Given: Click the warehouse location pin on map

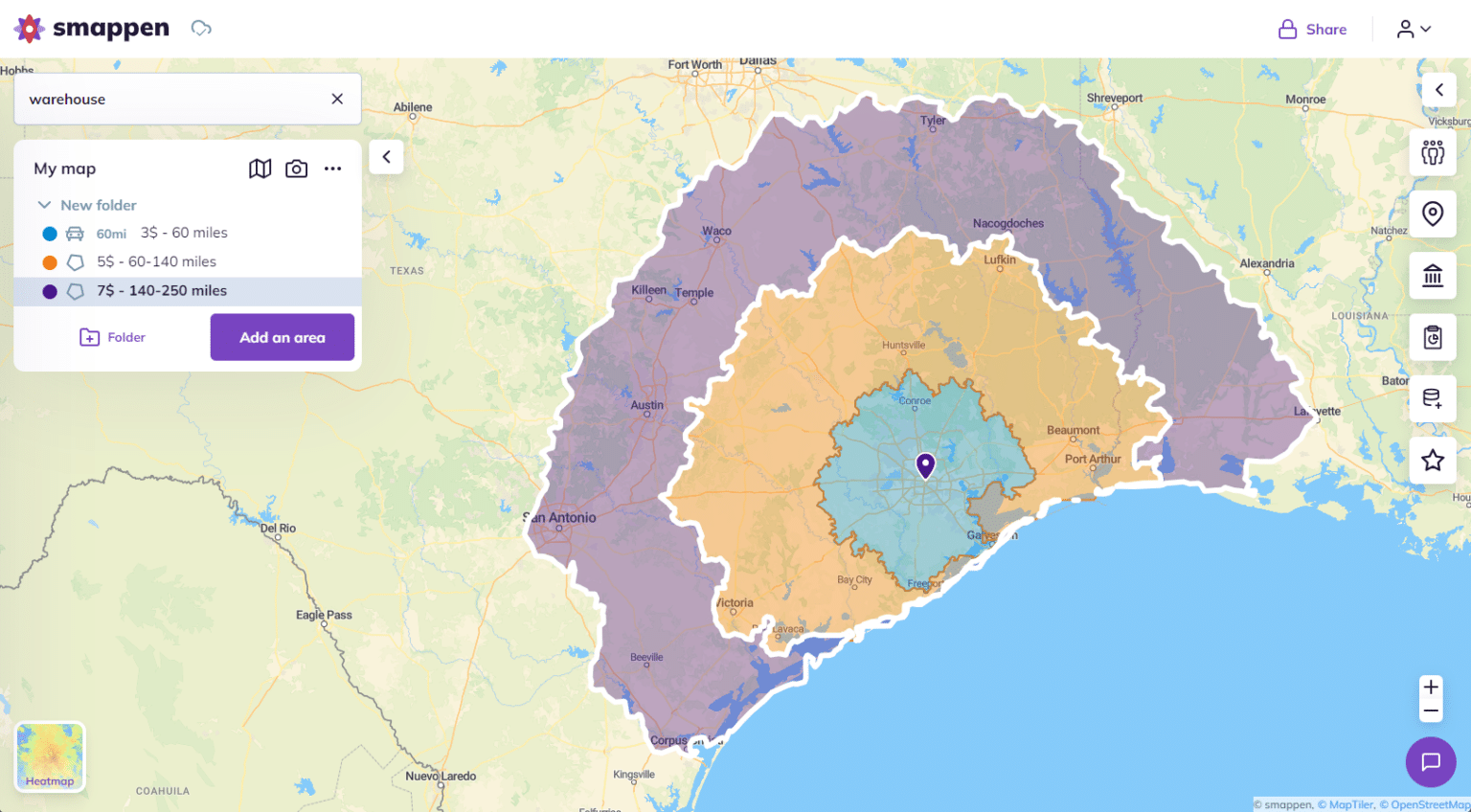Looking at the screenshot, I should 925,465.
